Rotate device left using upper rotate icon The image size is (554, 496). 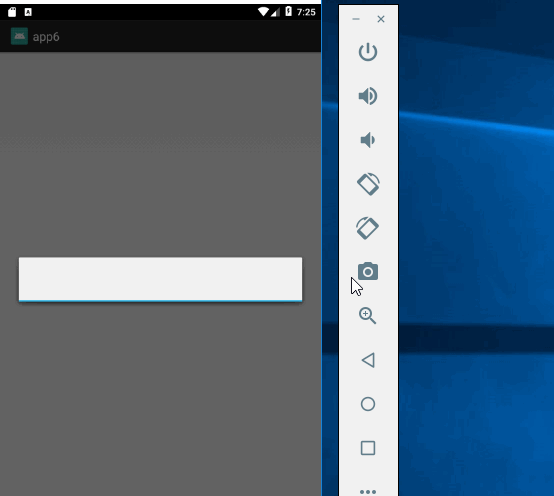pos(368,184)
